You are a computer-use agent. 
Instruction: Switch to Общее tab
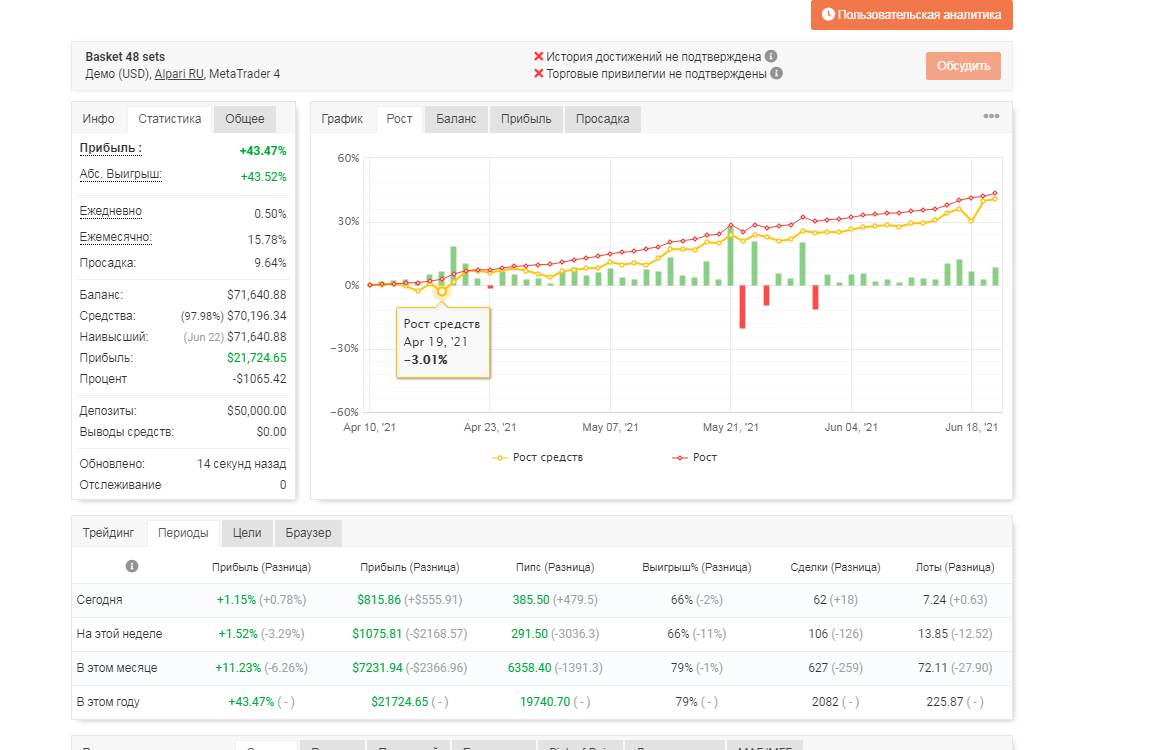[244, 118]
